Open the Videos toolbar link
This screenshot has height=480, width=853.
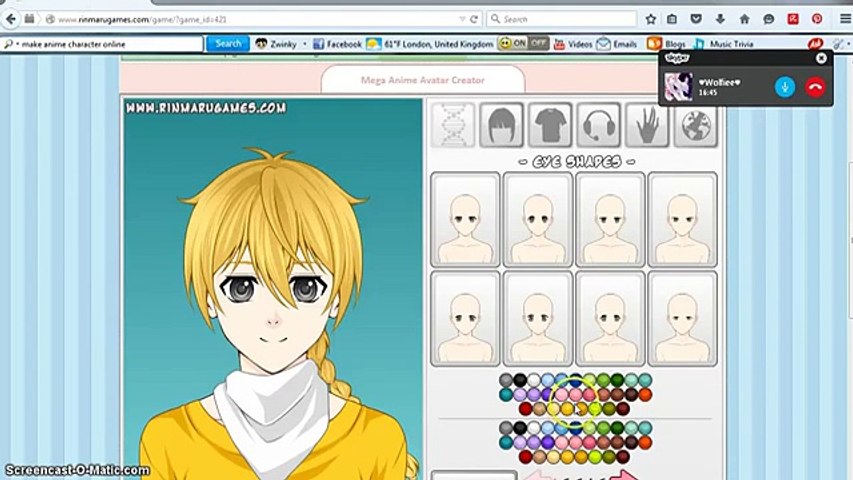point(573,44)
